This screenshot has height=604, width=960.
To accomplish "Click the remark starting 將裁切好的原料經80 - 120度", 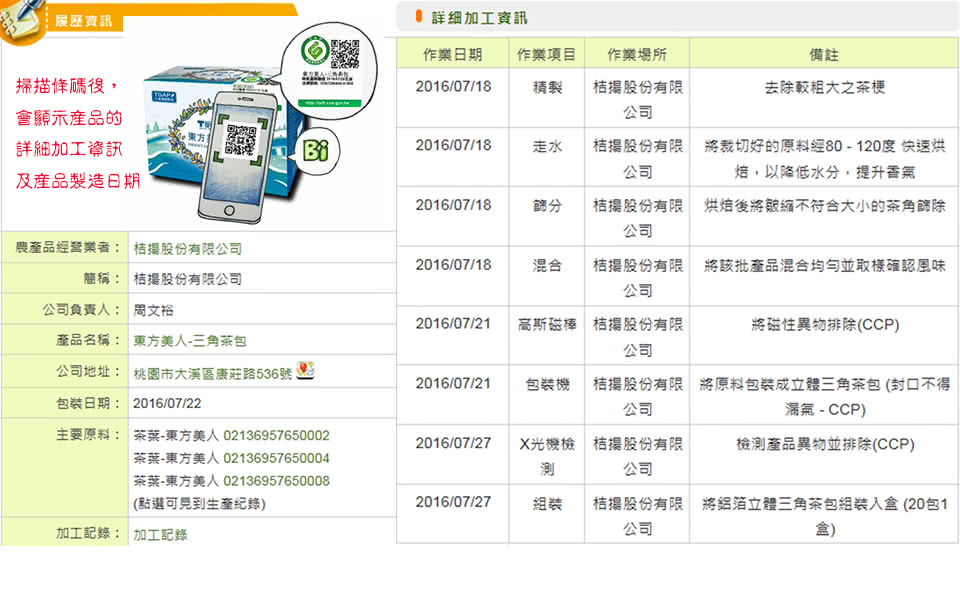I will tap(824, 159).
